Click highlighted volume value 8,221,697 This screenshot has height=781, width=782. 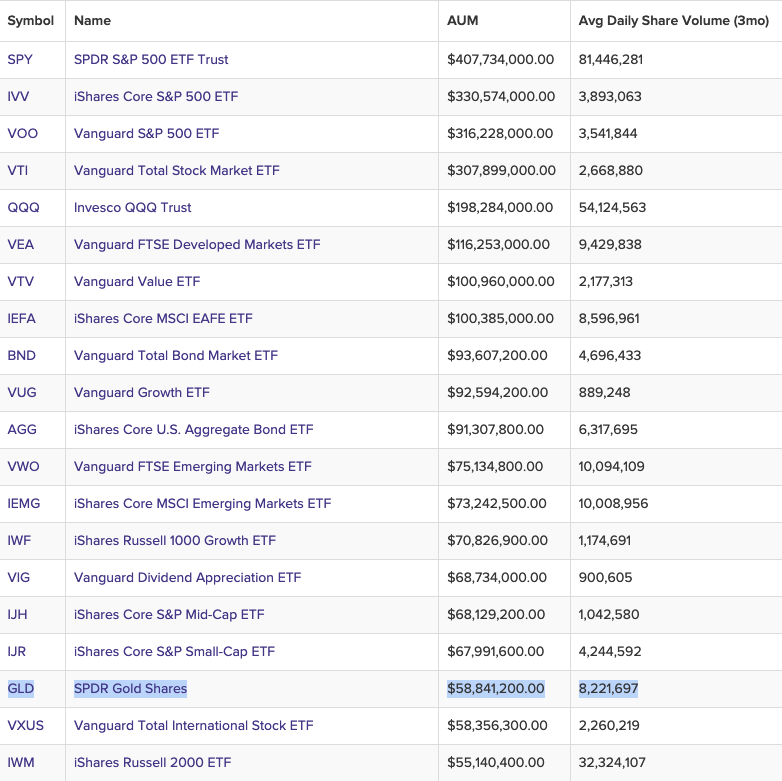click(608, 688)
